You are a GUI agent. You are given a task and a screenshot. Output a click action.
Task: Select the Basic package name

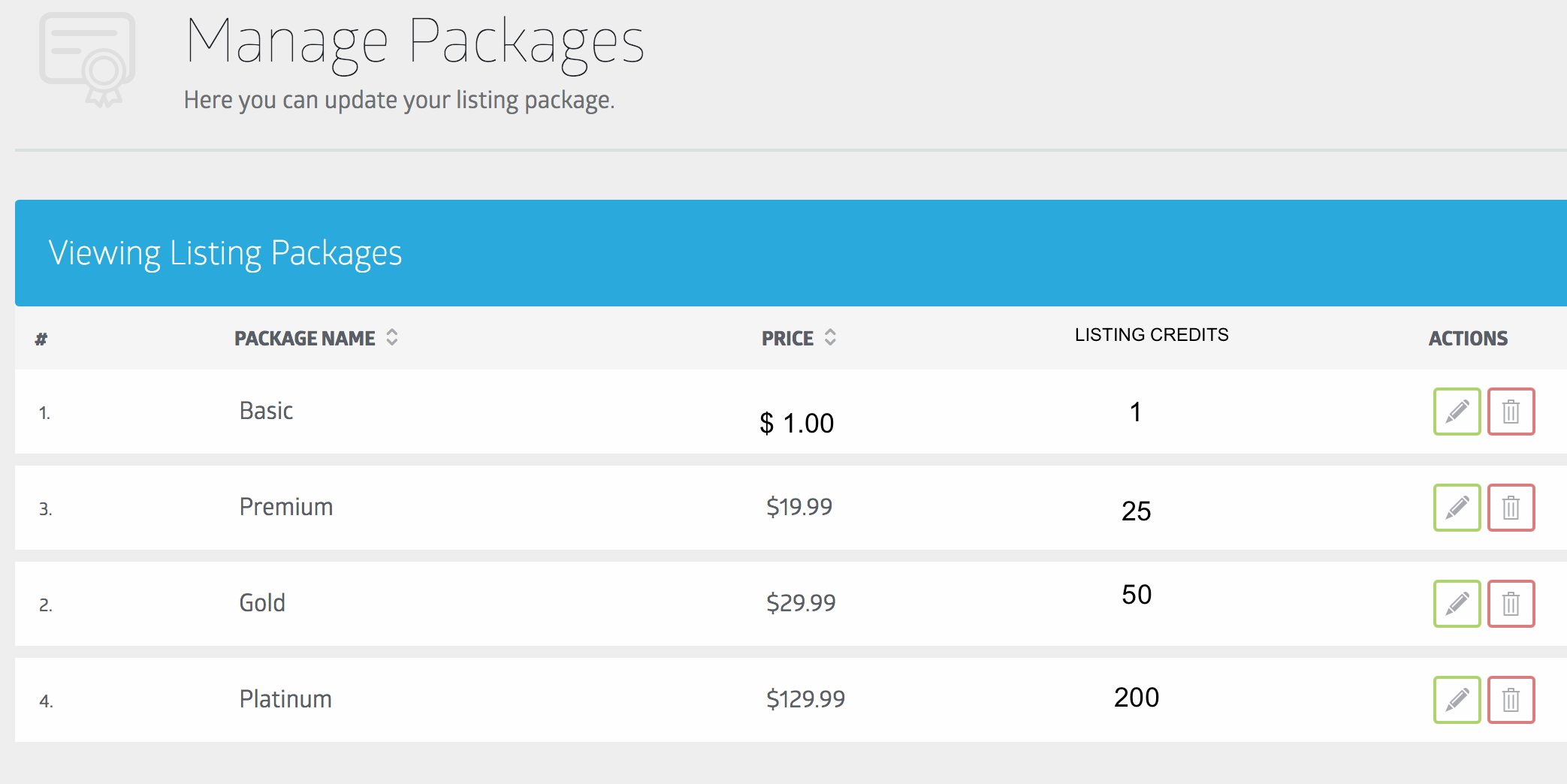coord(266,411)
